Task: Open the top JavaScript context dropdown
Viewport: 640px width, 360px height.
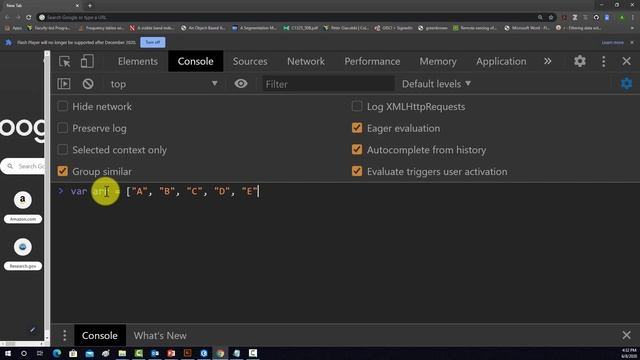Action: pos(164,84)
